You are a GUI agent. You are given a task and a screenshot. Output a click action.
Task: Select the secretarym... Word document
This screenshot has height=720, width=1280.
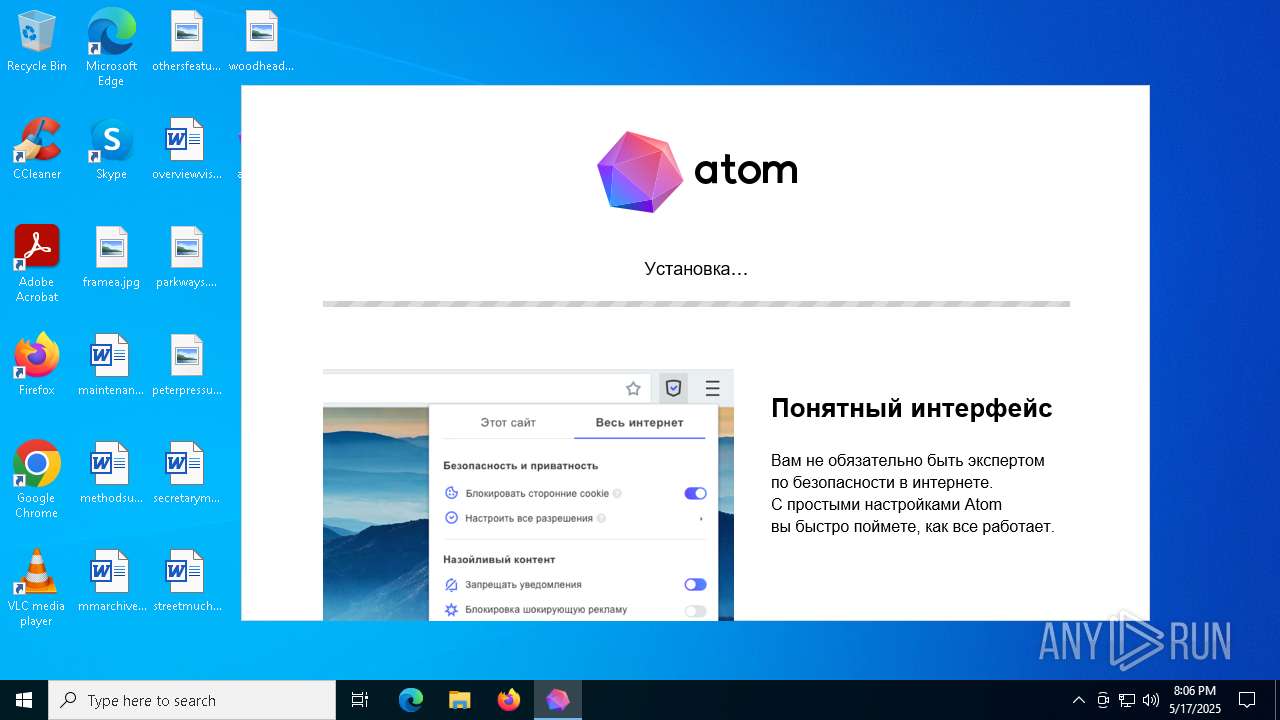pos(186,474)
